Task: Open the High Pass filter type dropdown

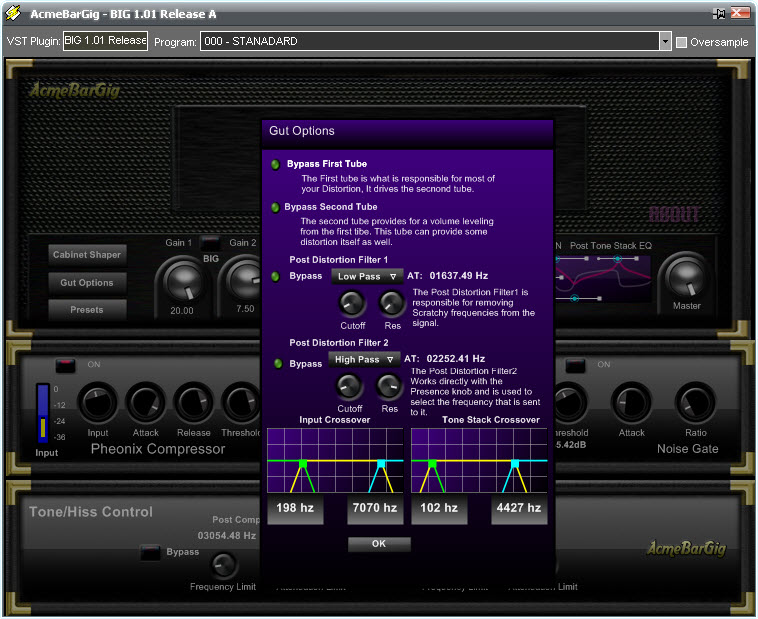Action: coord(364,359)
